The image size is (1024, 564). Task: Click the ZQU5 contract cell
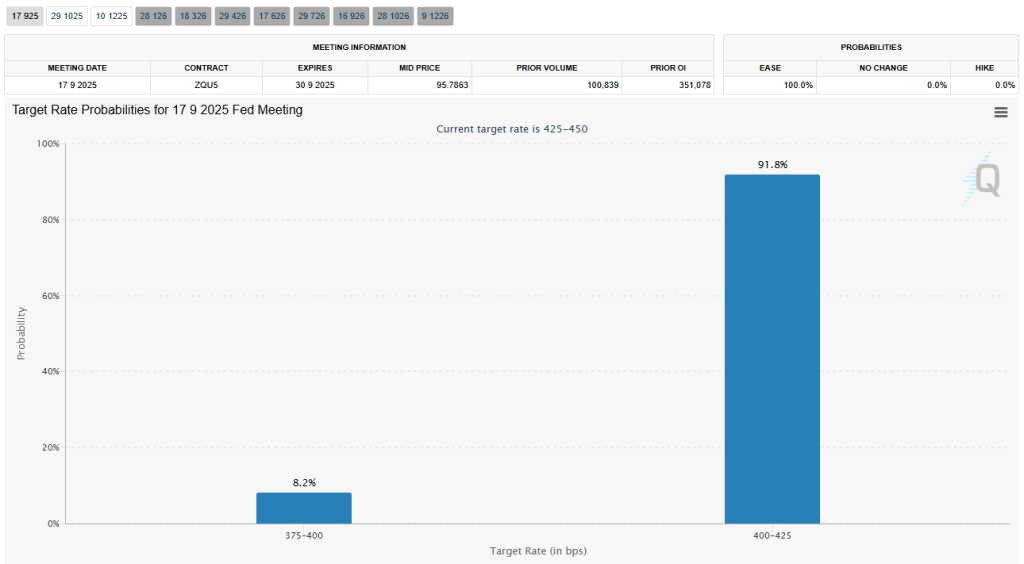[206, 85]
